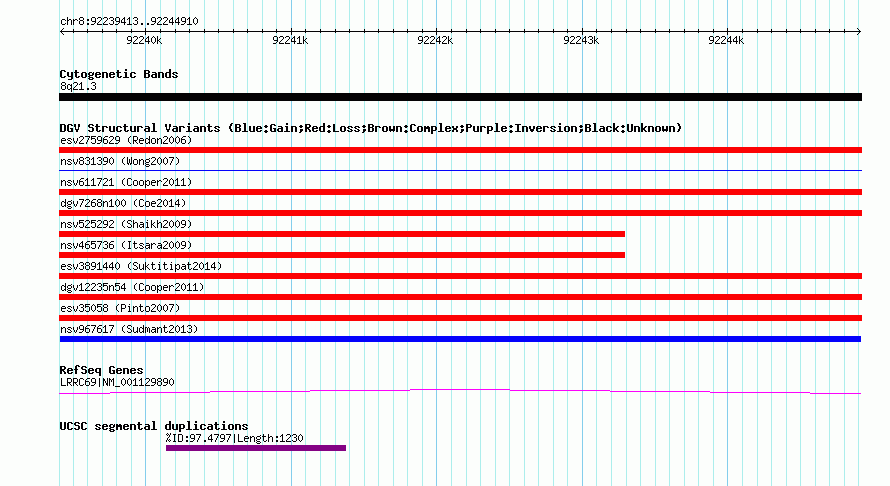This screenshot has height=486, width=890.
Task: Click the shorter red bar for nsv525292
Action: (342, 234)
